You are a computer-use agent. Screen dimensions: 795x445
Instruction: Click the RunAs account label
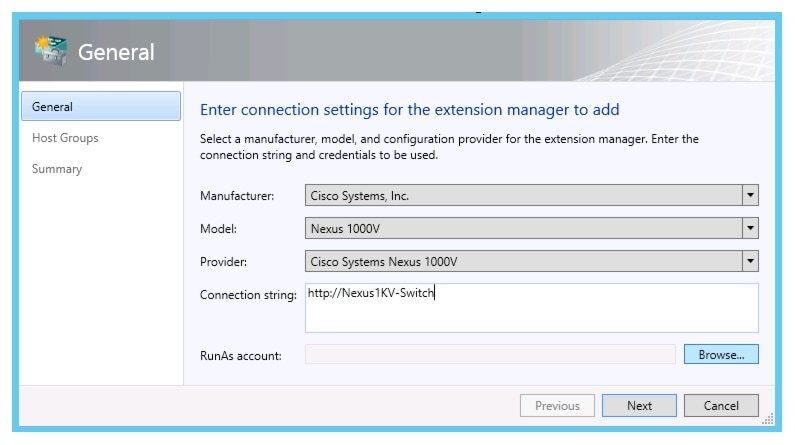[241, 355]
